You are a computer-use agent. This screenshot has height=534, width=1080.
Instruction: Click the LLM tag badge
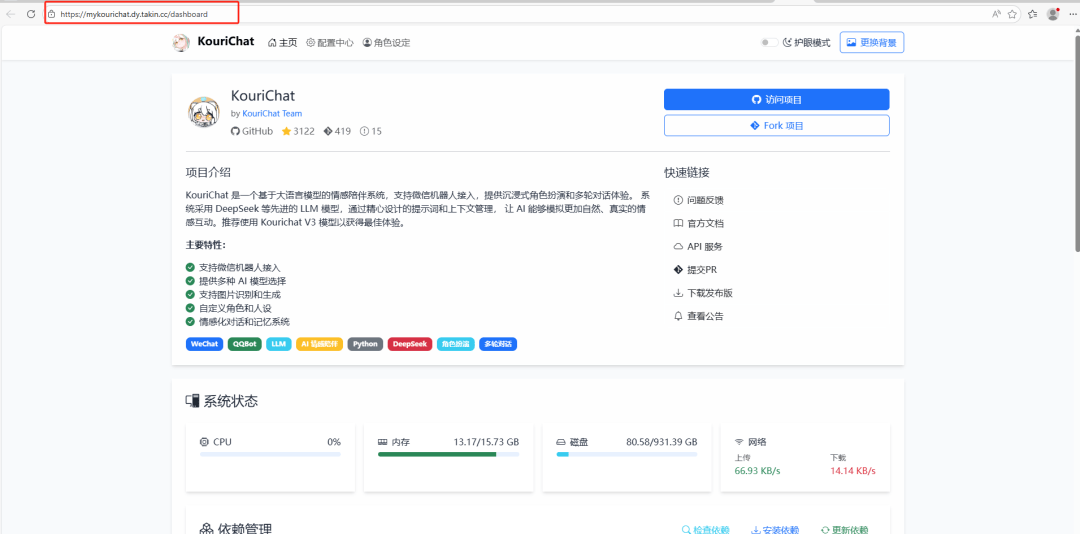tap(279, 344)
